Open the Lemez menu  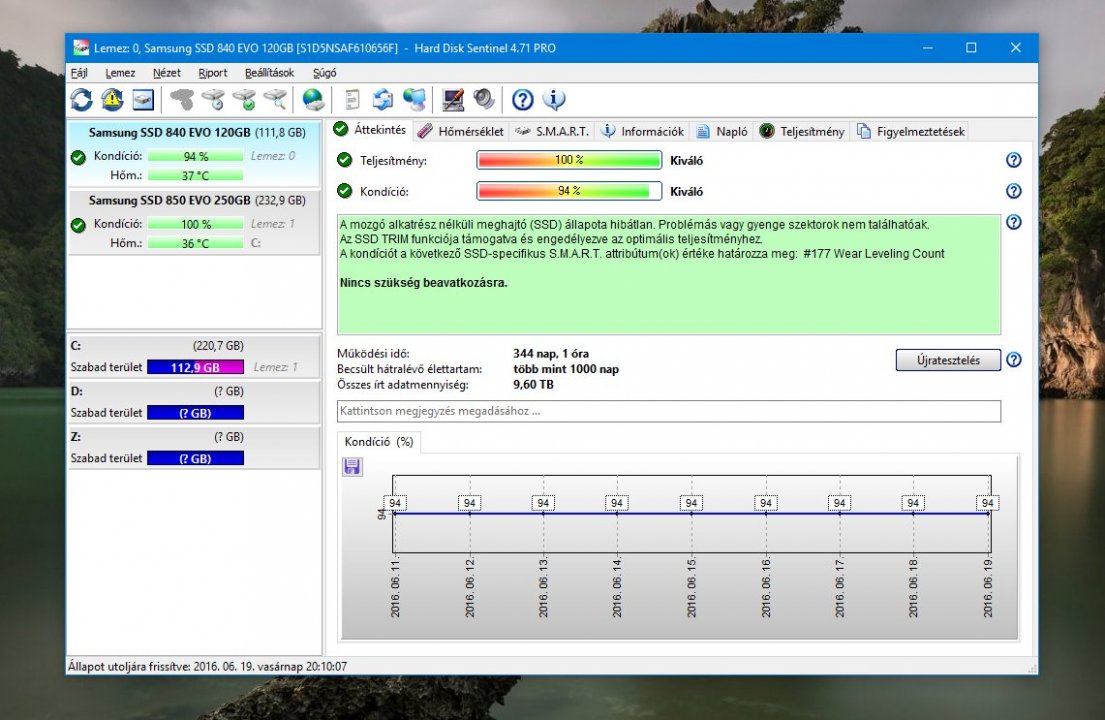click(x=120, y=73)
